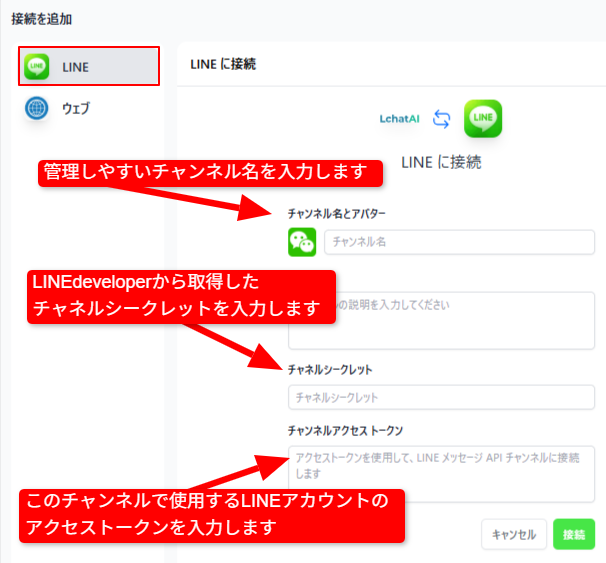Click the green LINE icon in the sidebar
Image resolution: width=606 pixels, height=563 pixels.
pos(37,67)
